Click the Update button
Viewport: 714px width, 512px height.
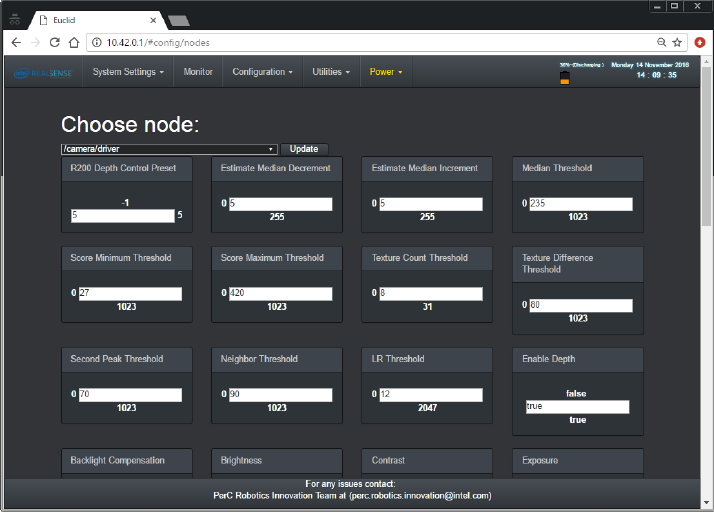[304, 149]
